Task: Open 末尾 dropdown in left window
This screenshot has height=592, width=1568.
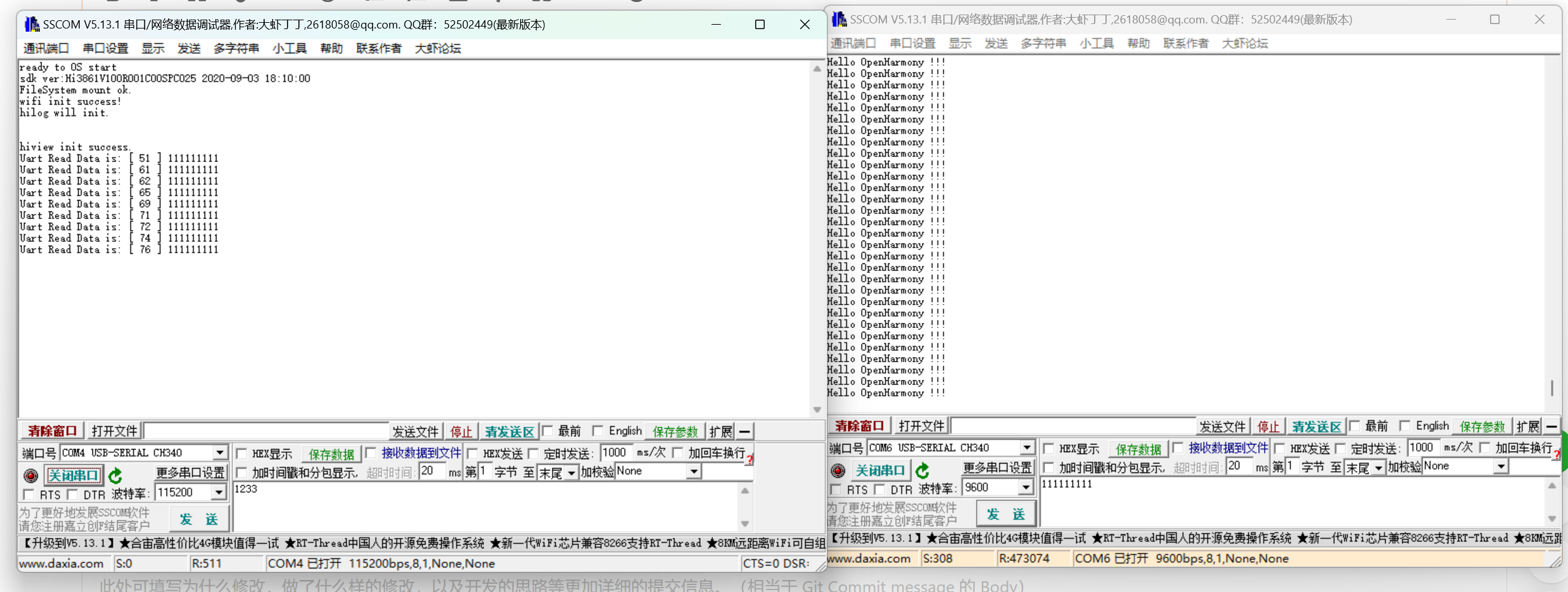Action: point(571,473)
